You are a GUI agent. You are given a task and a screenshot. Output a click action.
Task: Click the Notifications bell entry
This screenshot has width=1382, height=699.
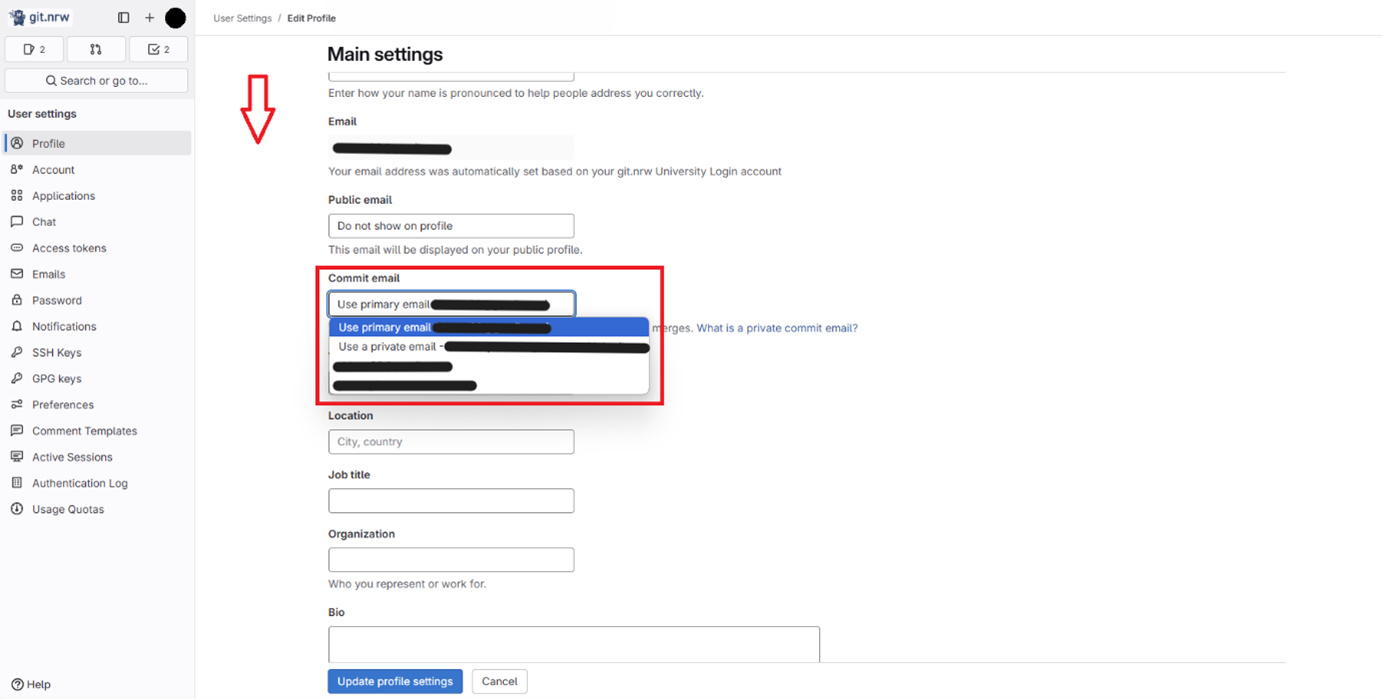pos(64,326)
